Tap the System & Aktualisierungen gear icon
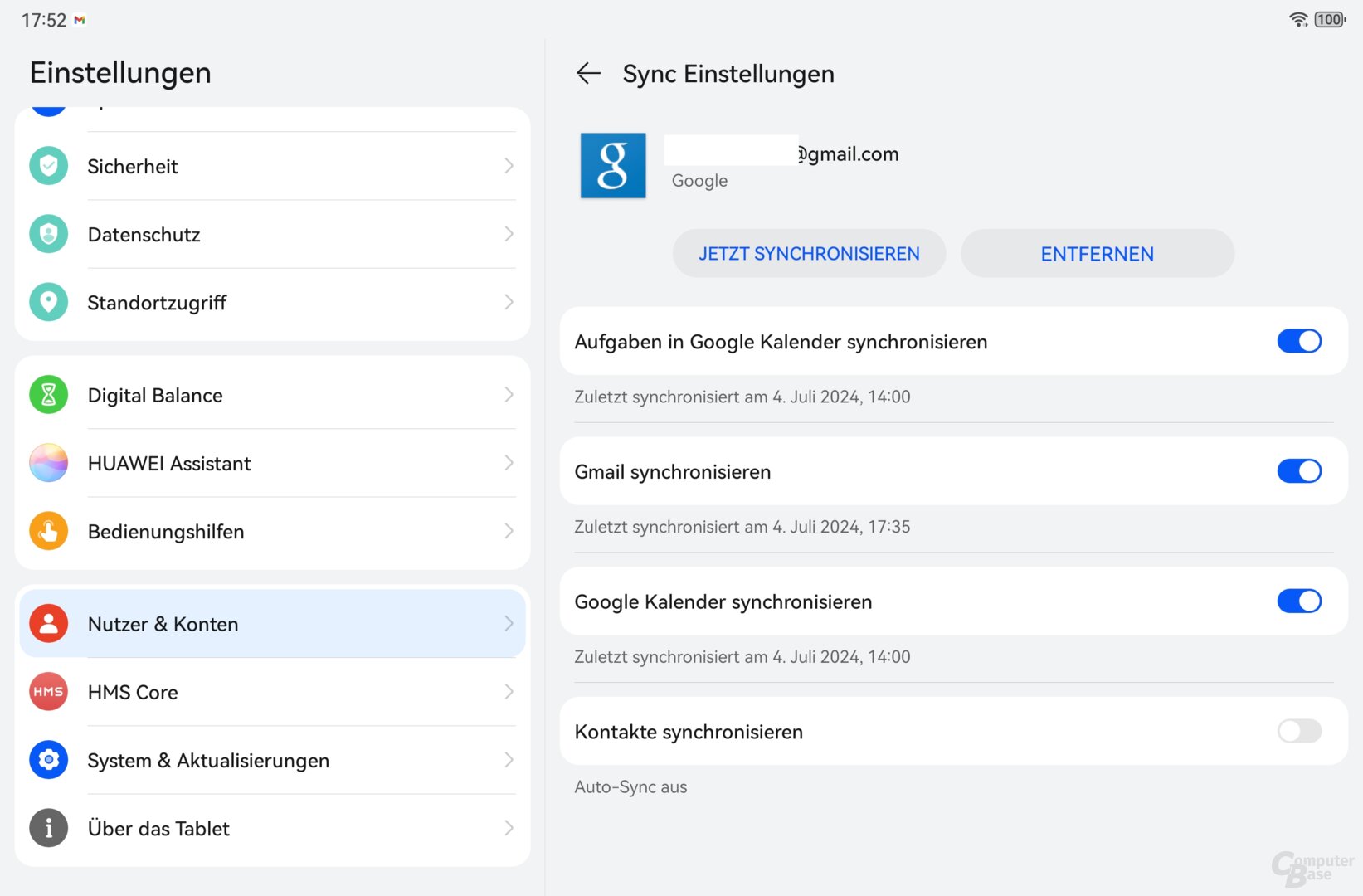Viewport: 1363px width, 896px height. tap(49, 760)
